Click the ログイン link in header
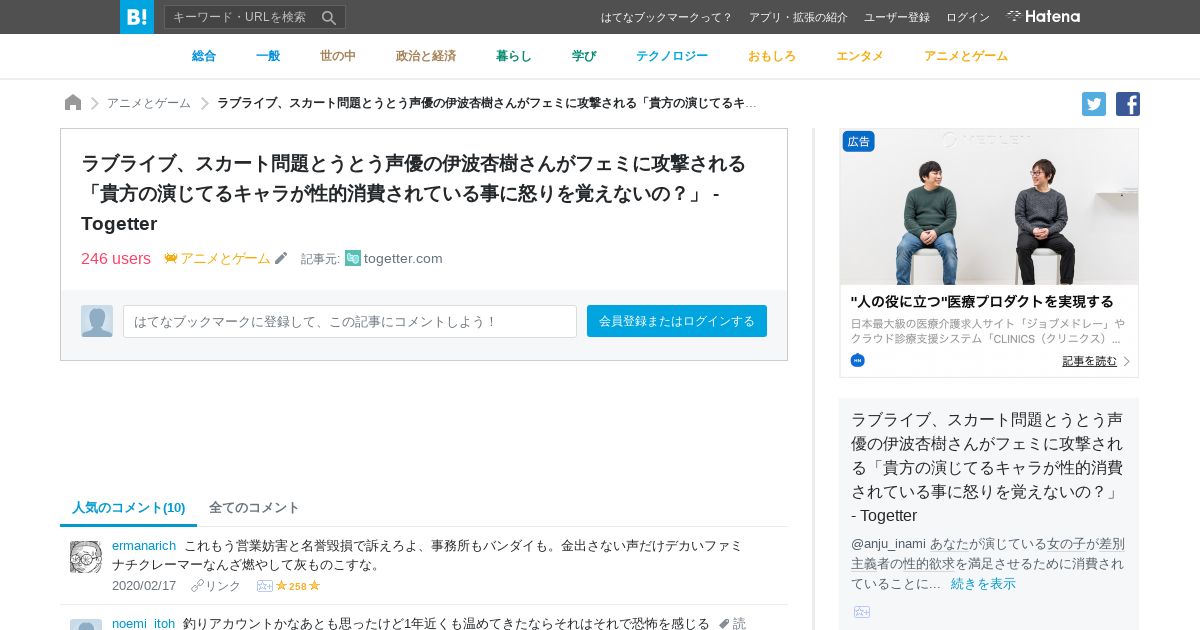This screenshot has width=1200, height=630. point(968,17)
